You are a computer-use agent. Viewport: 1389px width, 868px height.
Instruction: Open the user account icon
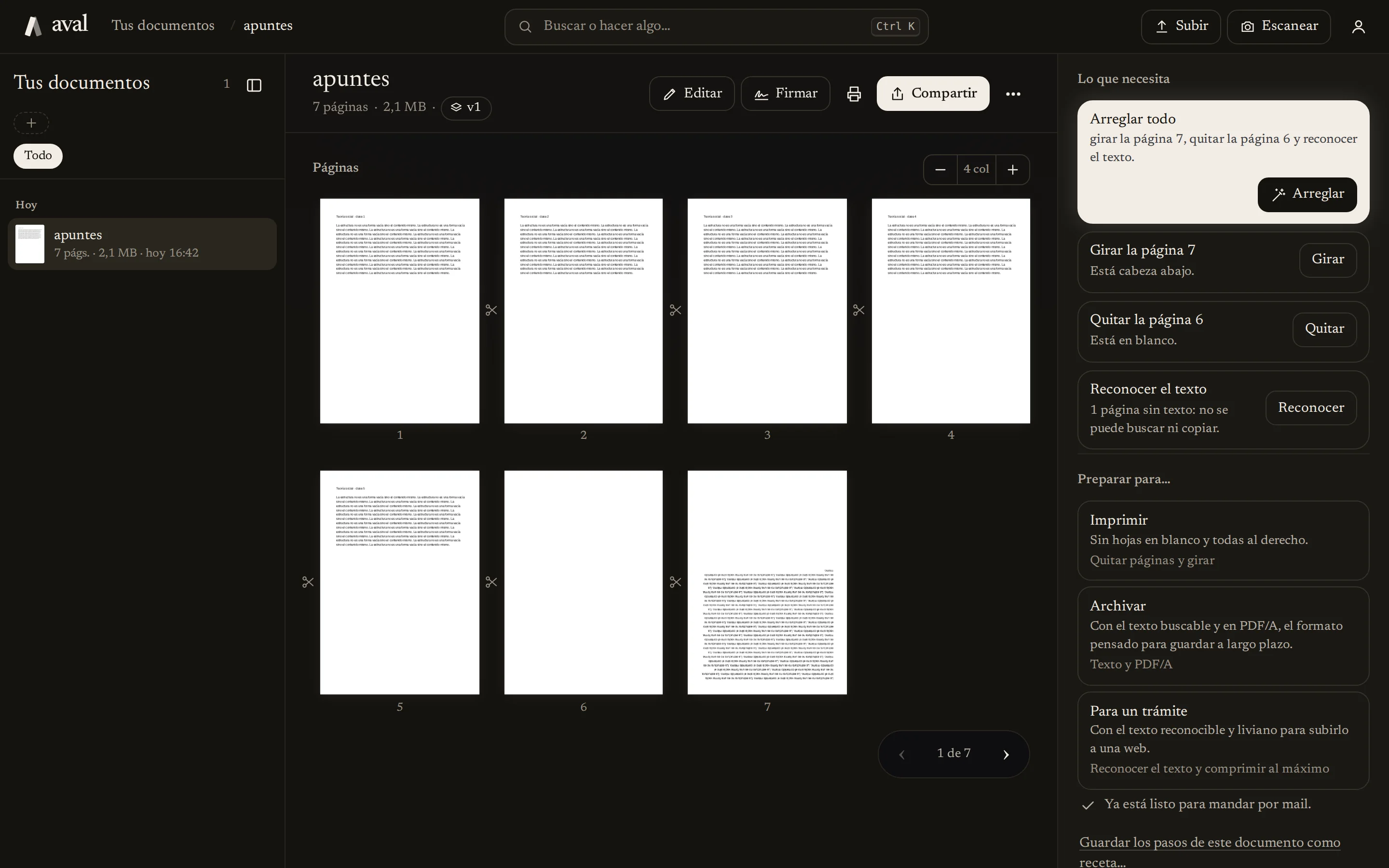1358,27
